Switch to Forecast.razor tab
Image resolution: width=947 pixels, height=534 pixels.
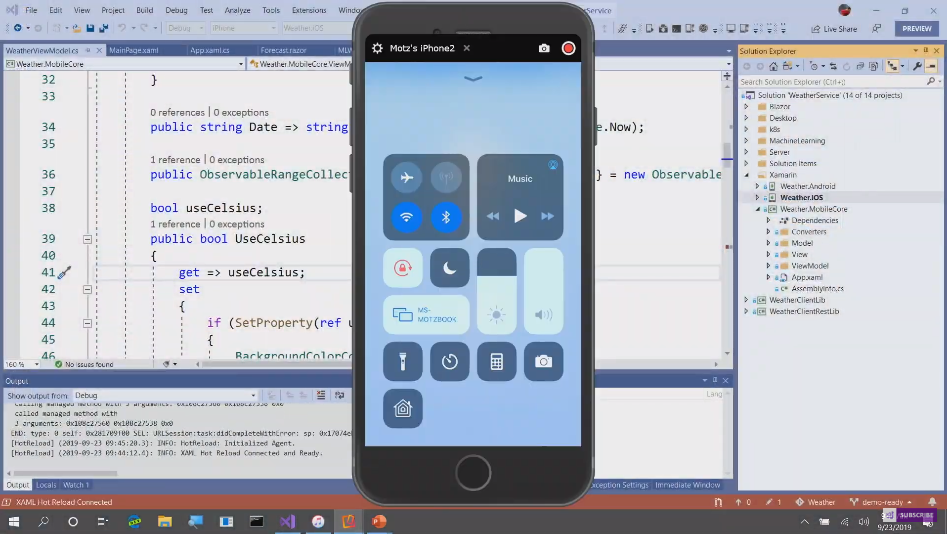pyautogui.click(x=283, y=50)
